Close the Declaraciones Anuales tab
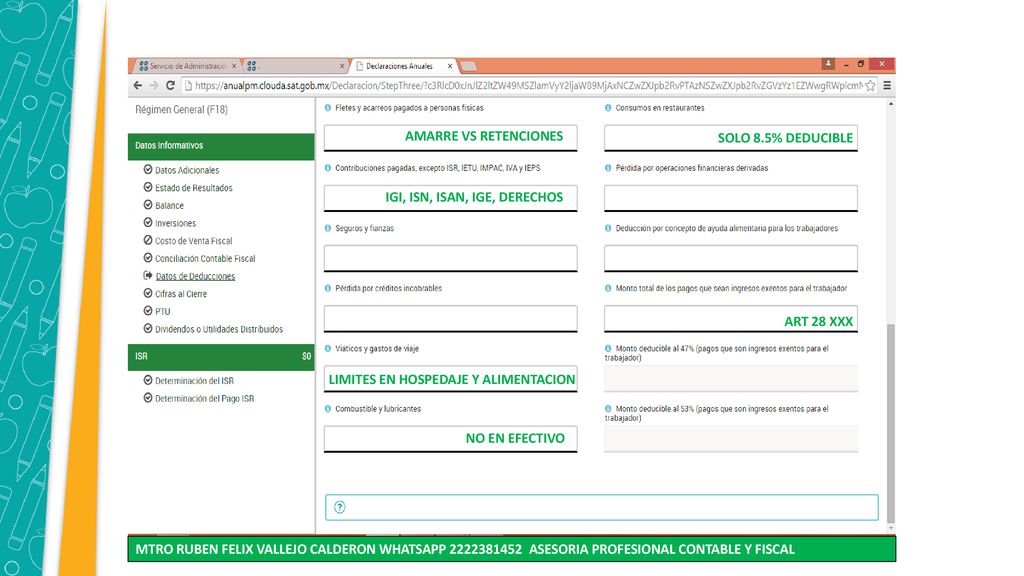 pos(450,66)
